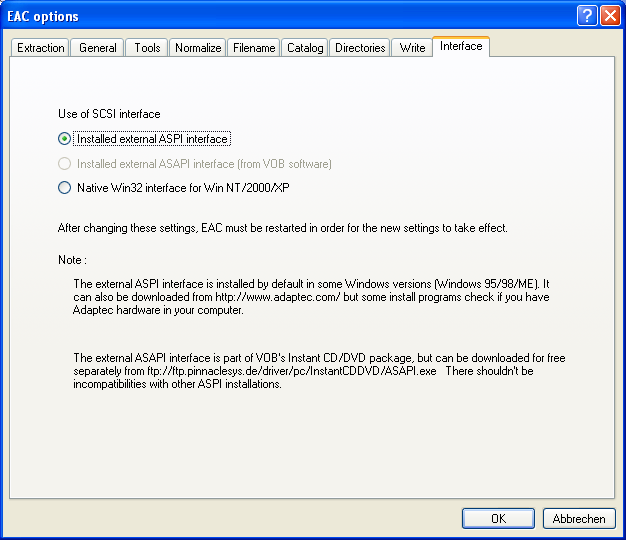Select Installed external ASPI interface option
Image resolution: width=626 pixels, height=540 pixels.
65,139
